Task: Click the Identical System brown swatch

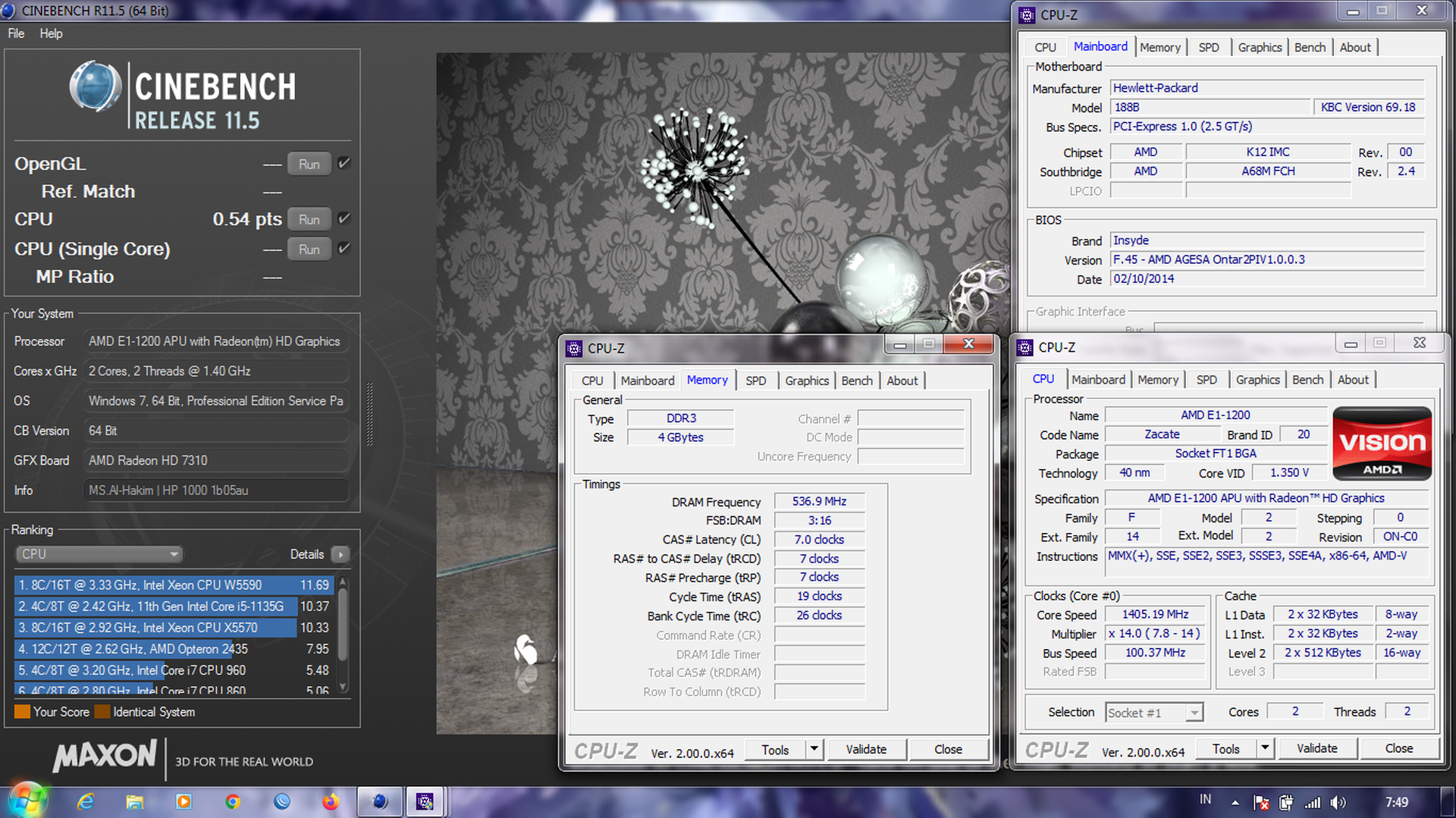Action: [x=102, y=712]
